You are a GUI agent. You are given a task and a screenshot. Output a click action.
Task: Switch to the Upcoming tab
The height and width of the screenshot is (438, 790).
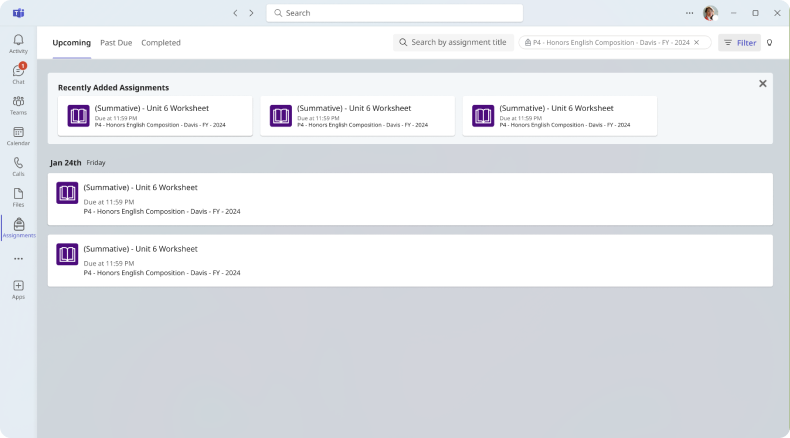[x=72, y=43]
